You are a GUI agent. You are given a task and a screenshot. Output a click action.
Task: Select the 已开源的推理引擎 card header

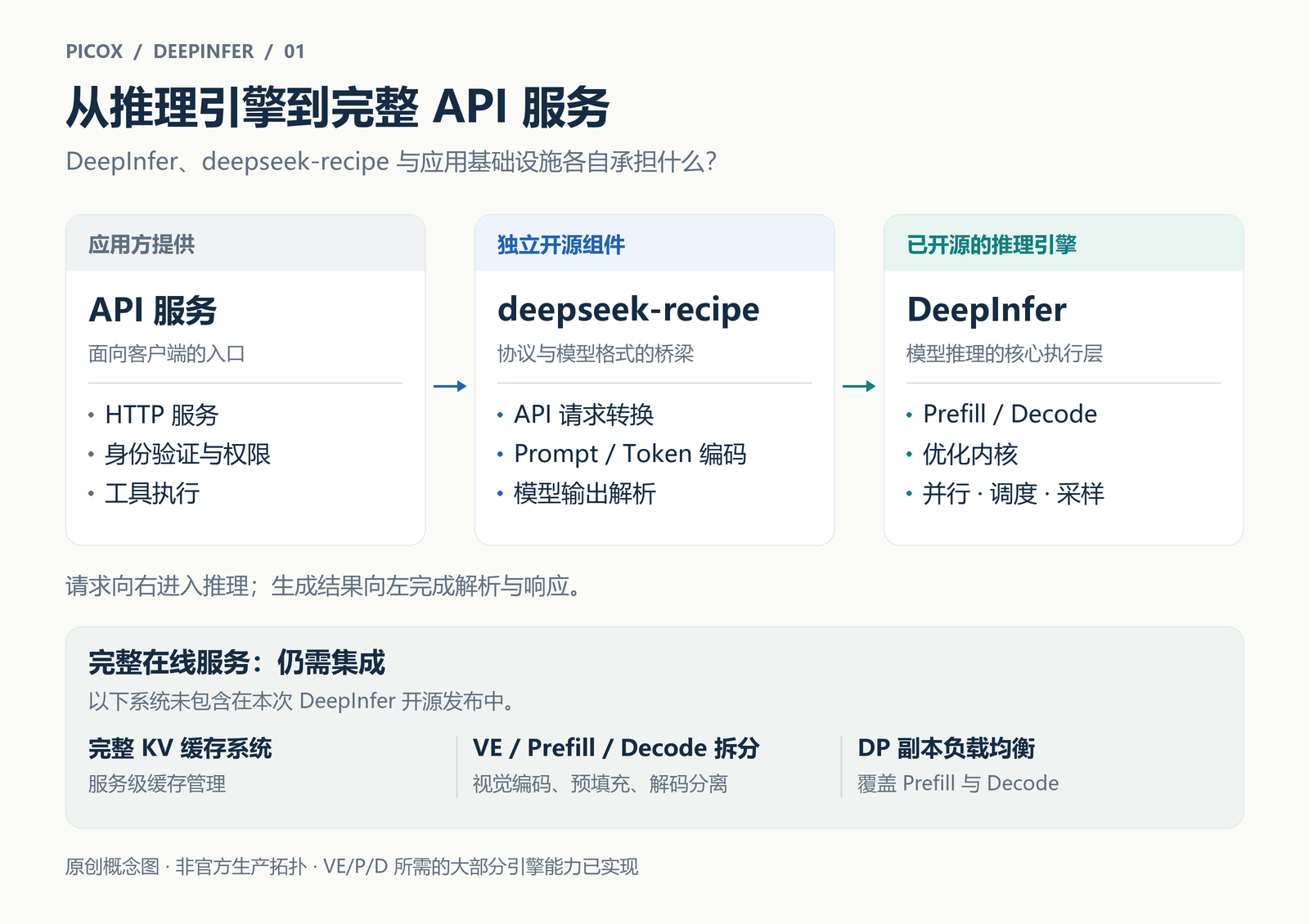pos(1064,244)
